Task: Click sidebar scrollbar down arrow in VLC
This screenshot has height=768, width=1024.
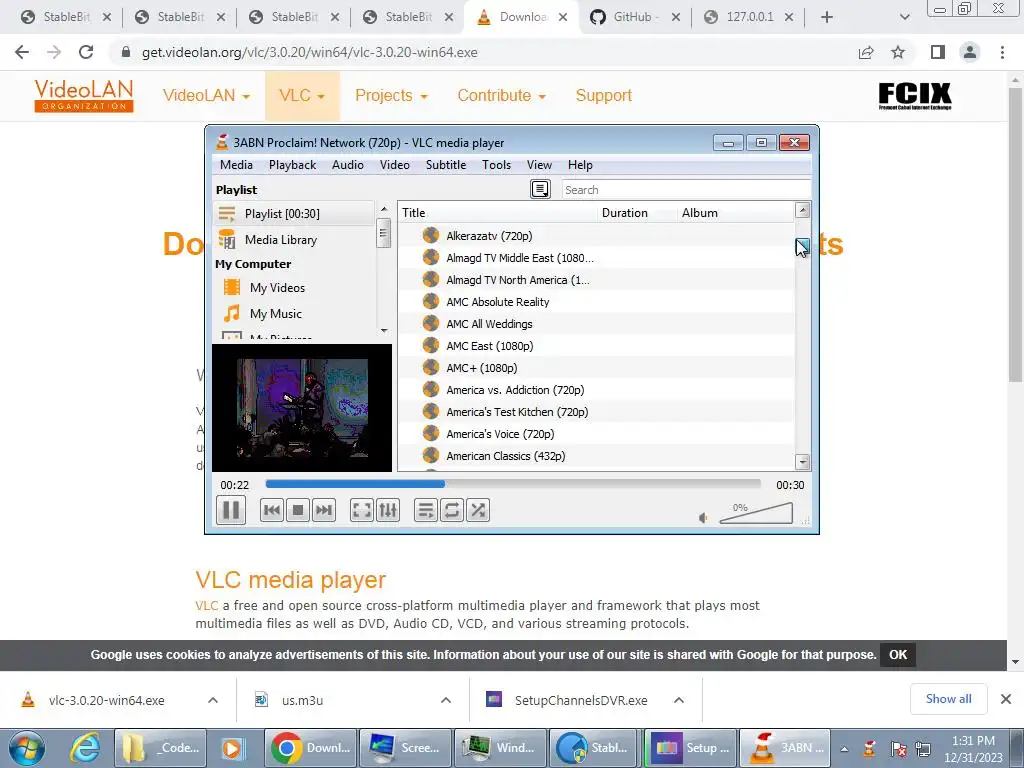Action: pyautogui.click(x=384, y=331)
